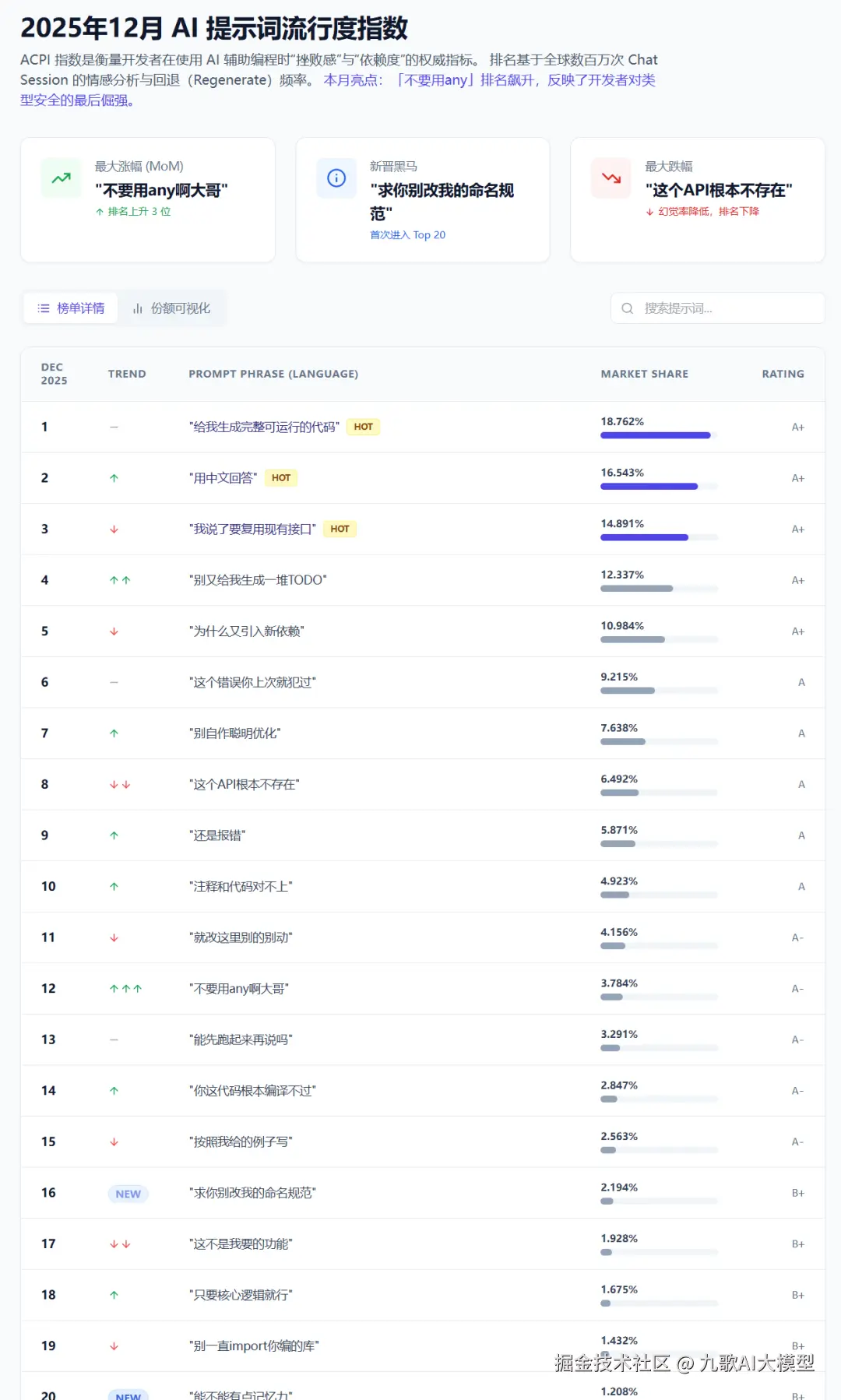Click the double up-arrow trend for rank 4

[120, 580]
